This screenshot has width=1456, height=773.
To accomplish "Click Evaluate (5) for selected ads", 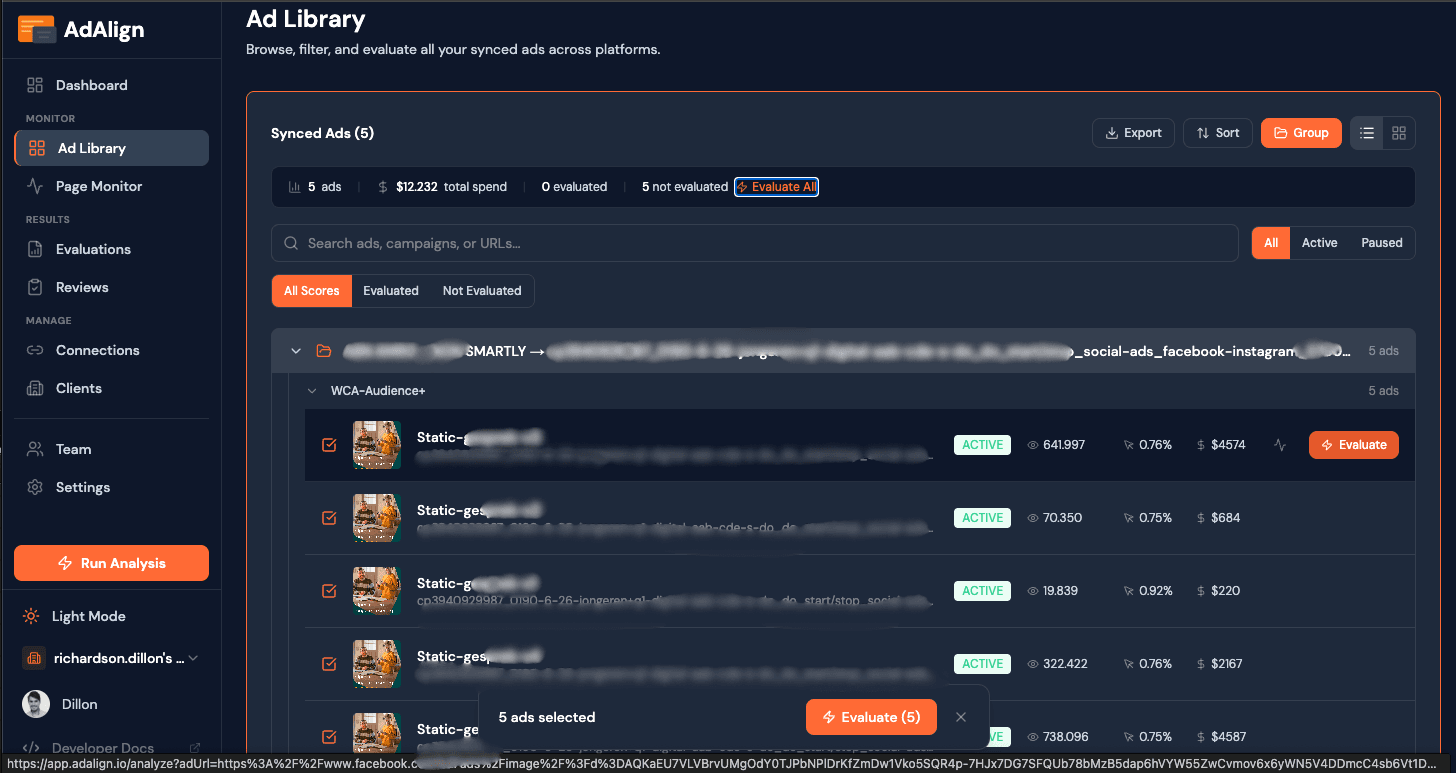I will (x=870, y=717).
